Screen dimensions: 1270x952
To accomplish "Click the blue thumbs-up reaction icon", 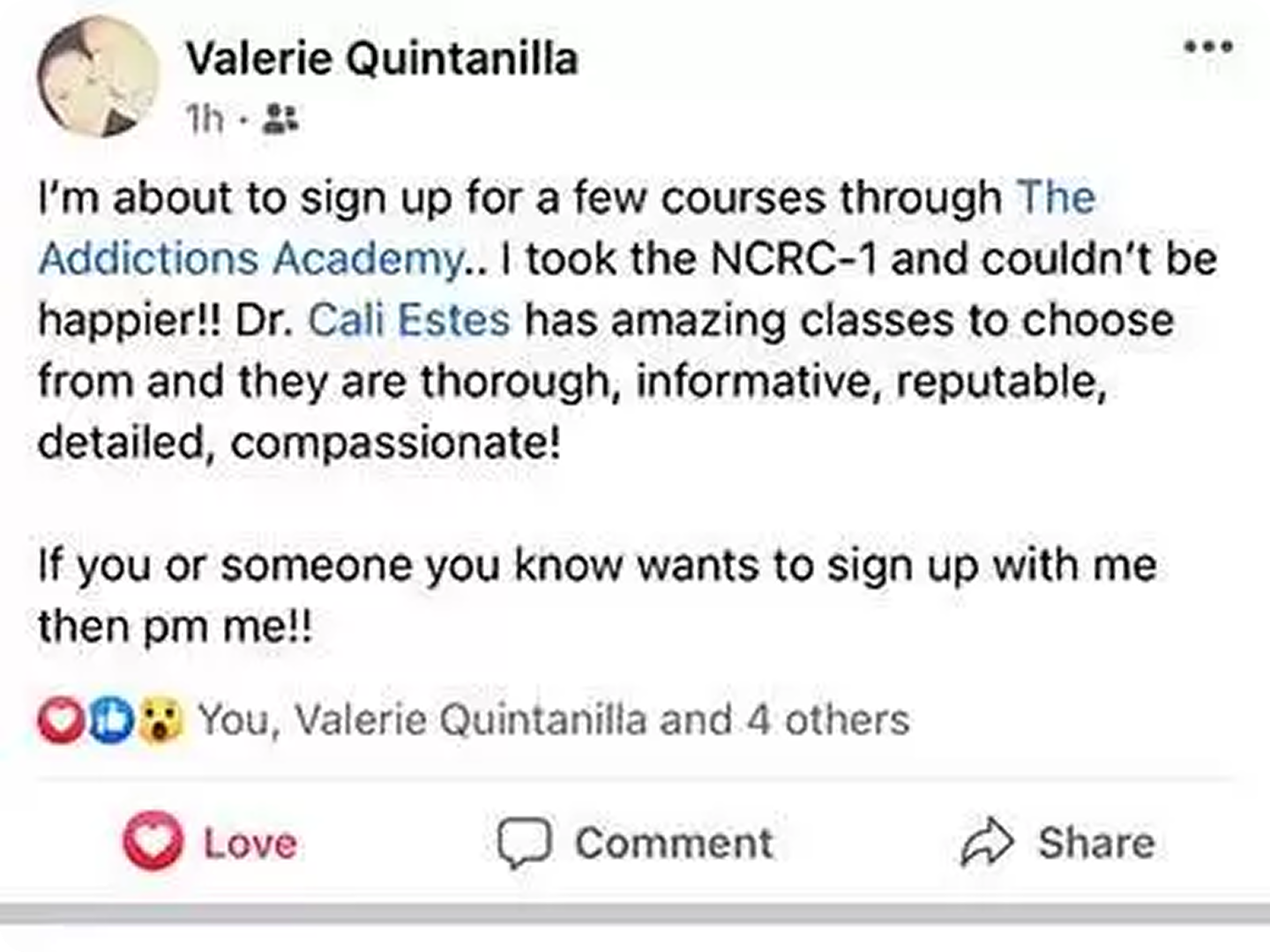I will (x=110, y=720).
